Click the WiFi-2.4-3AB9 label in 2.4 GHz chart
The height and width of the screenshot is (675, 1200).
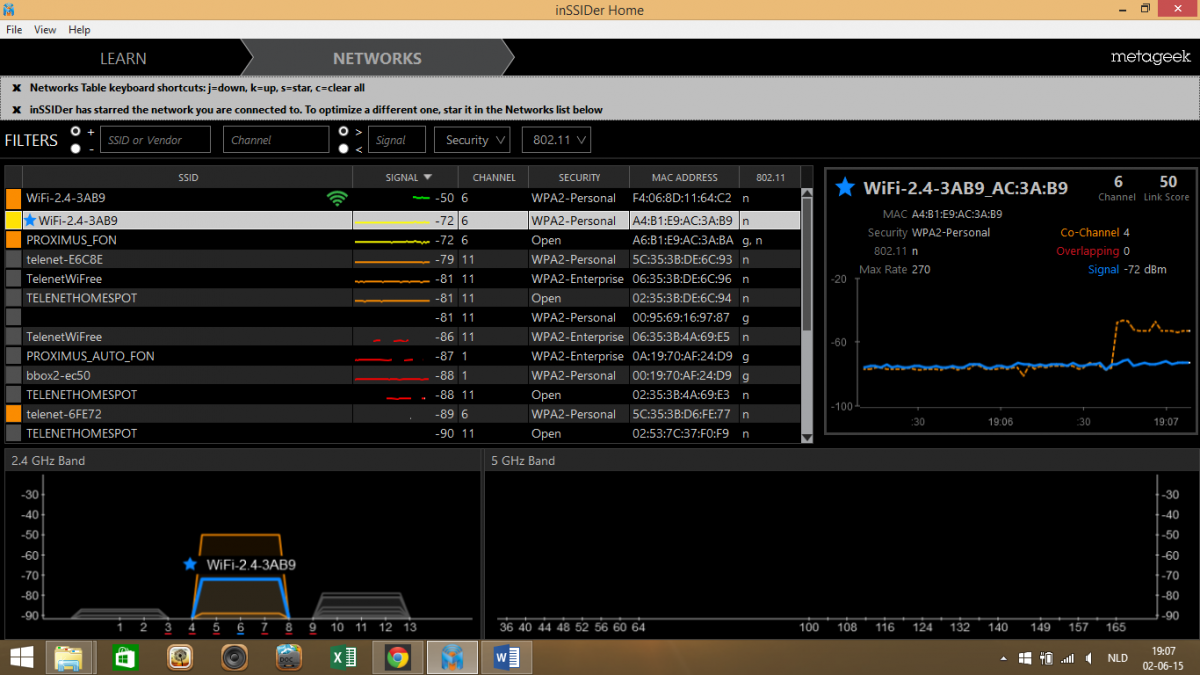tap(250, 564)
